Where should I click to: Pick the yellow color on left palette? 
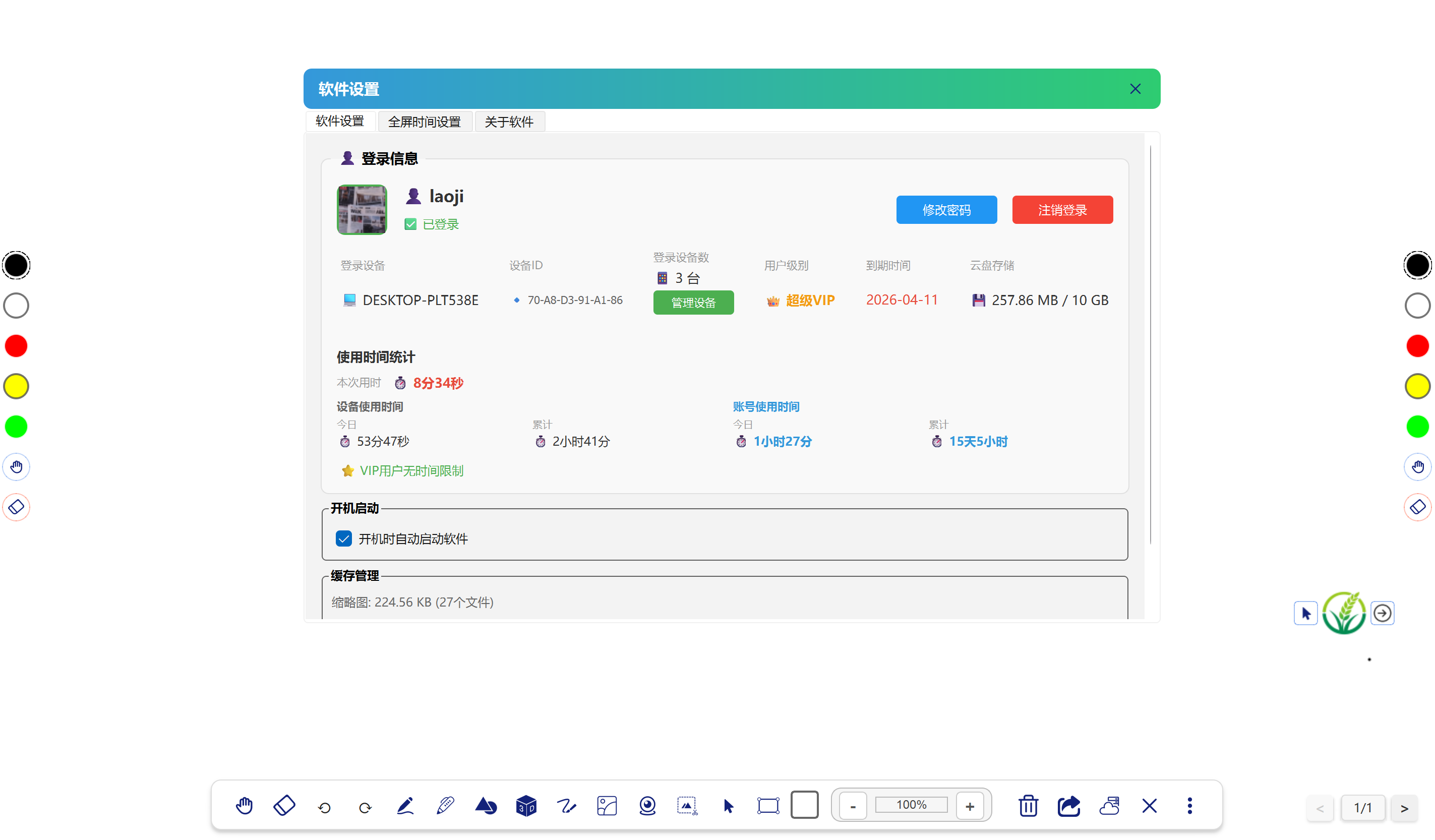[x=16, y=386]
